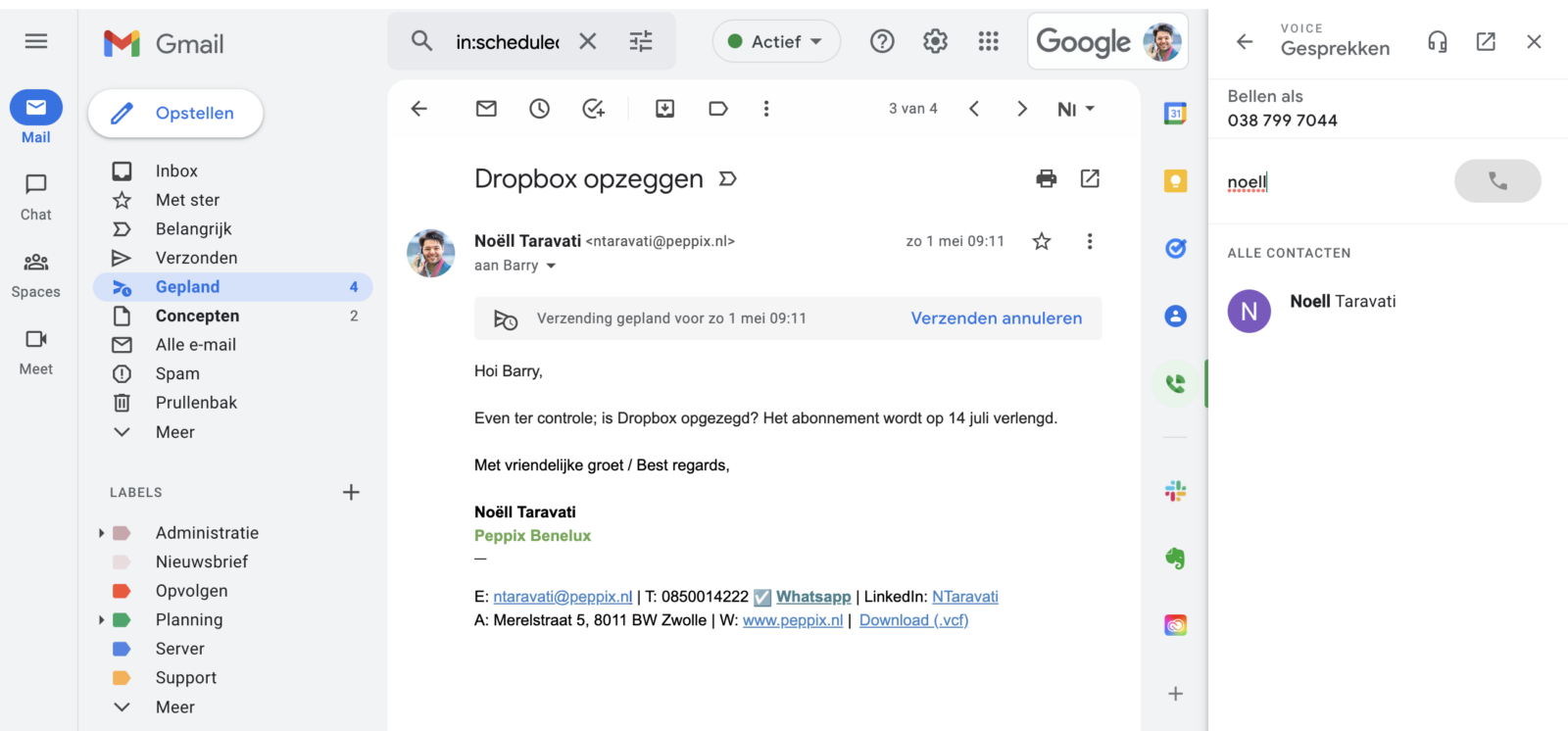Screen dimensions: 1568x731
Task: Click Verzenden annuleren link
Action: pos(997,318)
